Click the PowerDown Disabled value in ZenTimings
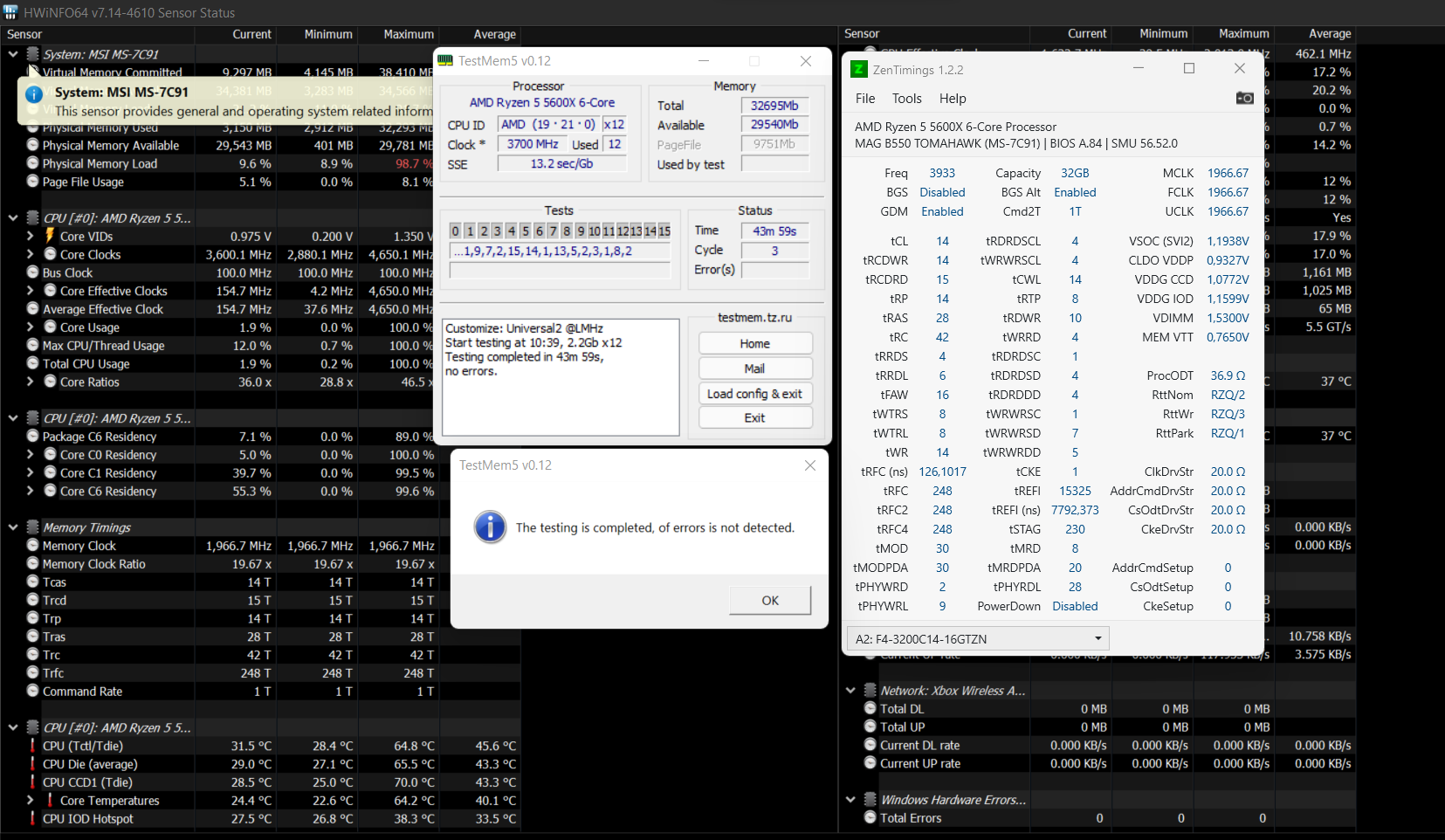The image size is (1445, 840). (1075, 606)
